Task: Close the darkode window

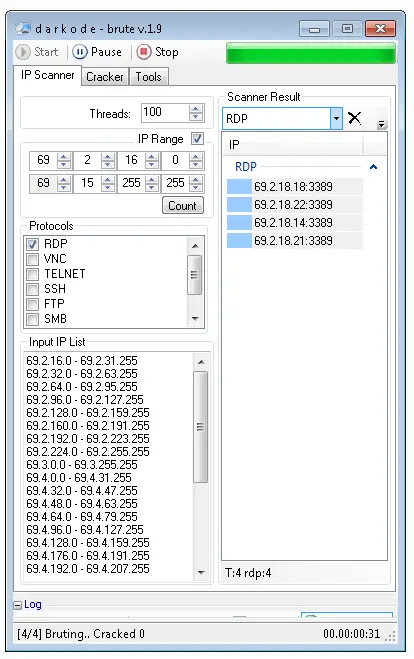Action: [380, 29]
